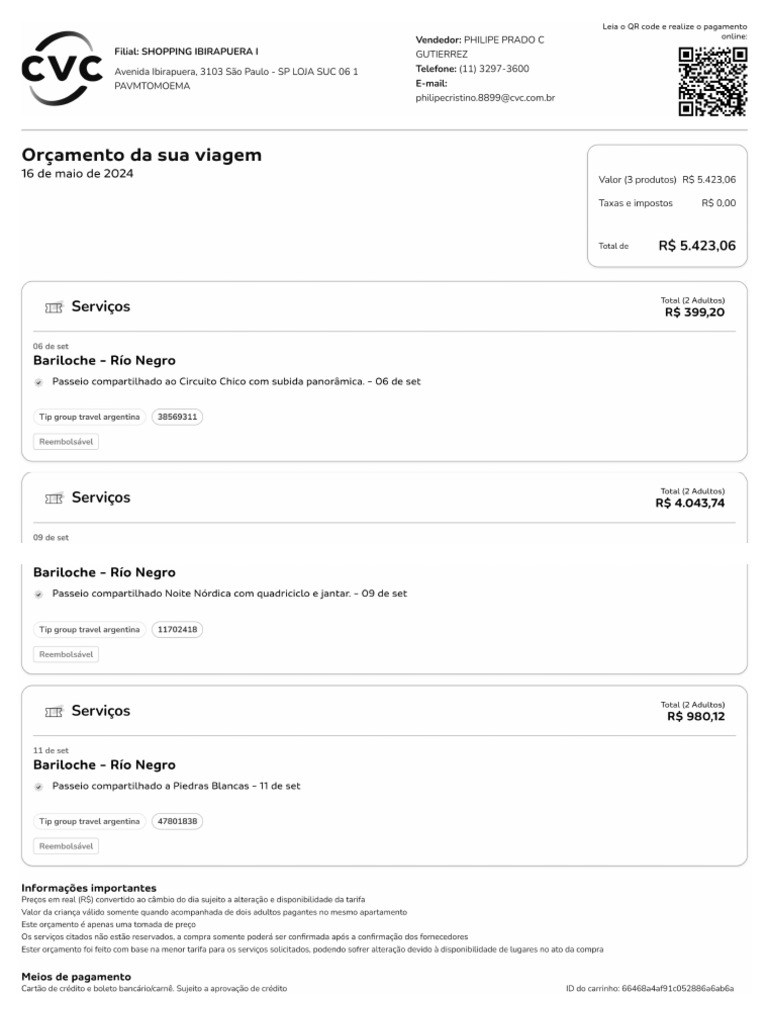Click the 38569311 code badge

point(177,417)
